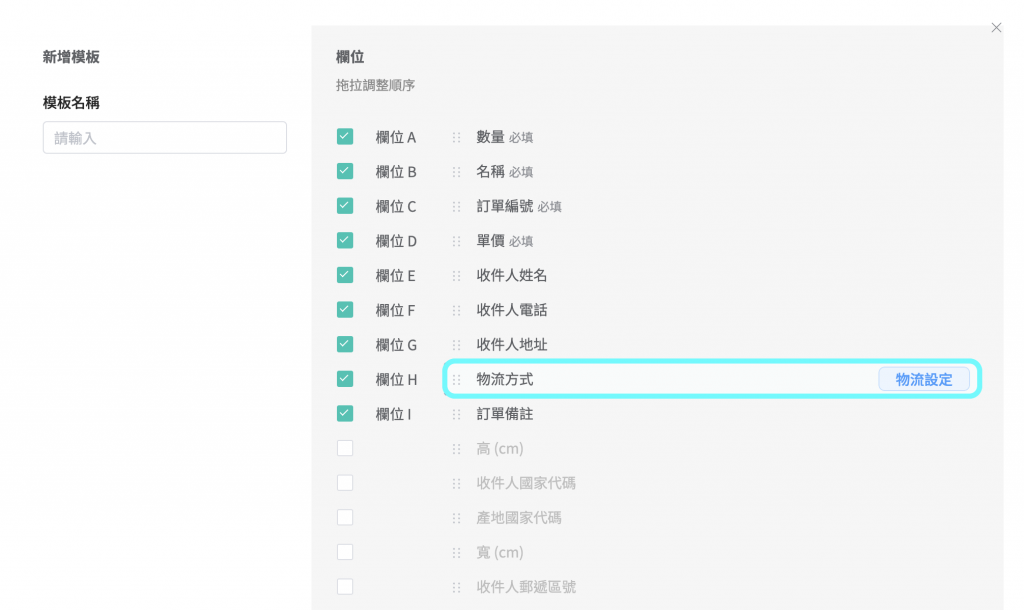Click the drag handle beside 名稱
The height and width of the screenshot is (610, 1024).
(457, 172)
